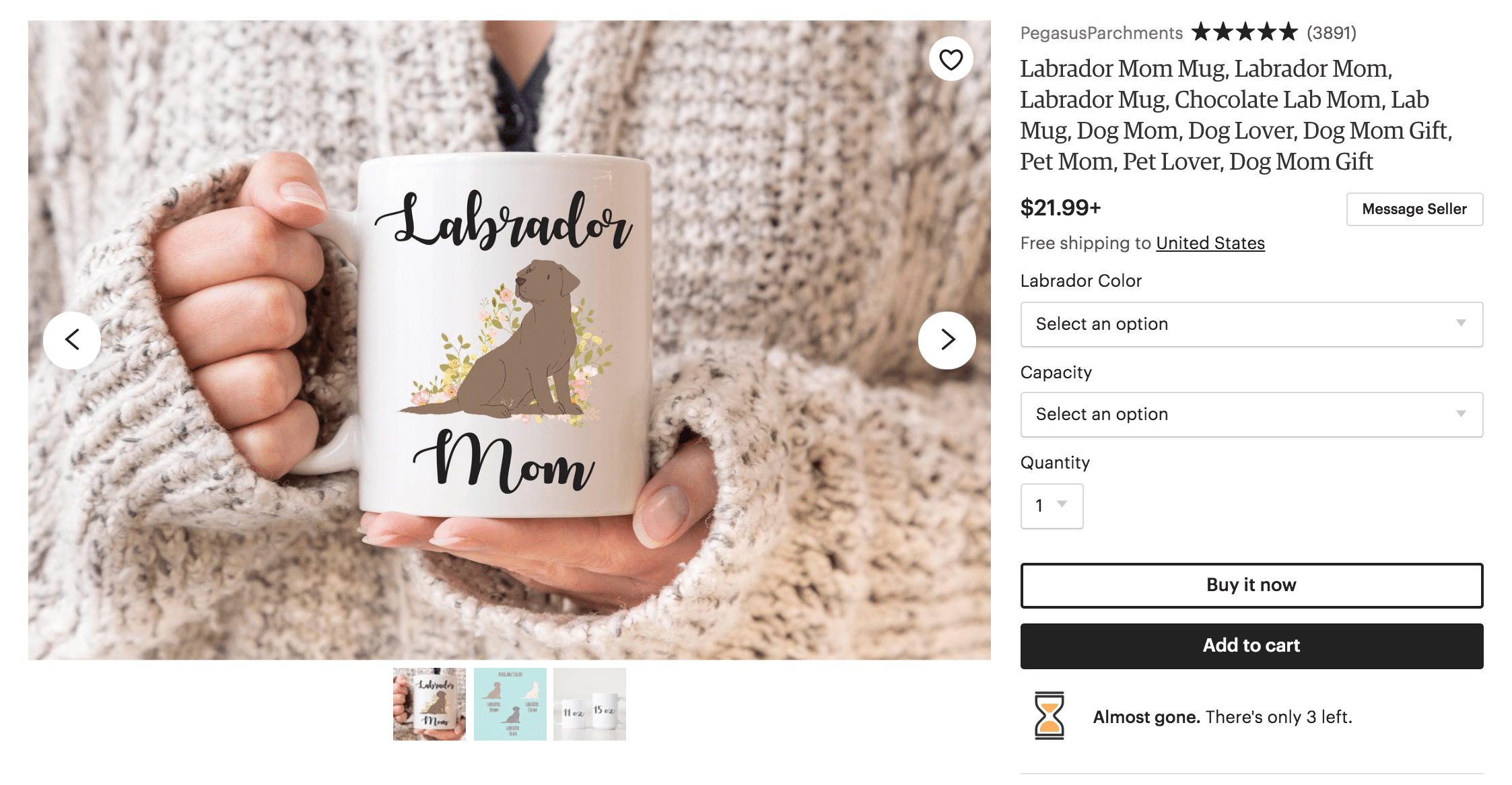Screen dimensions: 1512x785
Task: Click the Labrador Mom Mug product title
Action: pos(1236,115)
